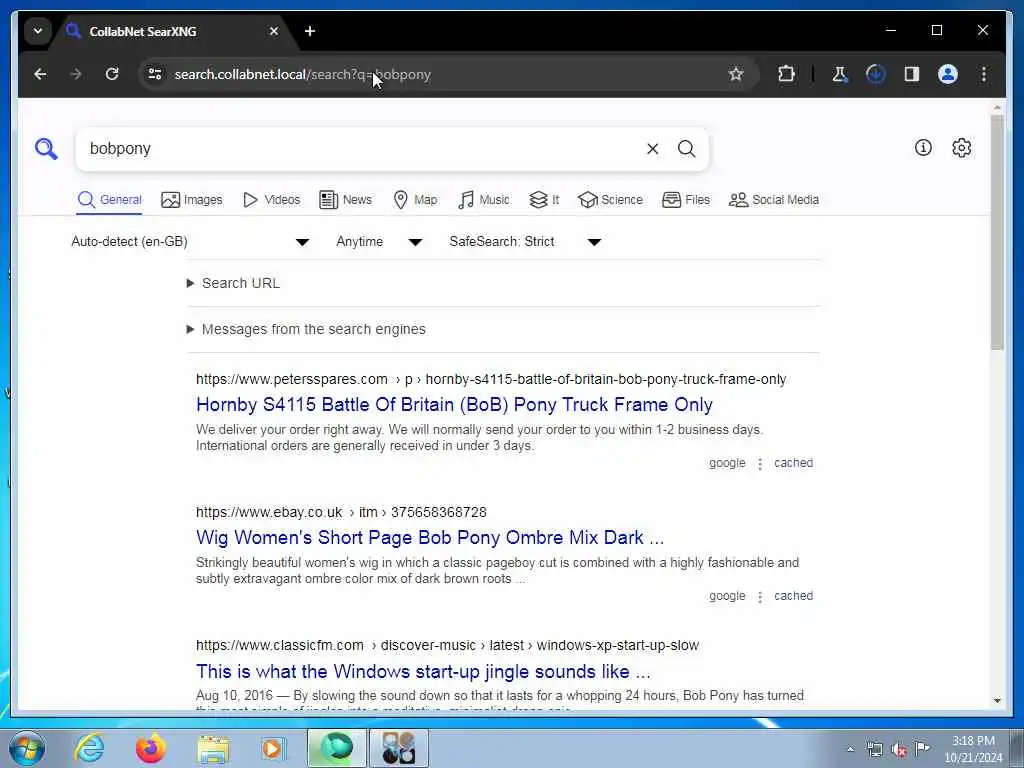Switch to Images category
This screenshot has width=1024, height=768.
click(x=191, y=200)
